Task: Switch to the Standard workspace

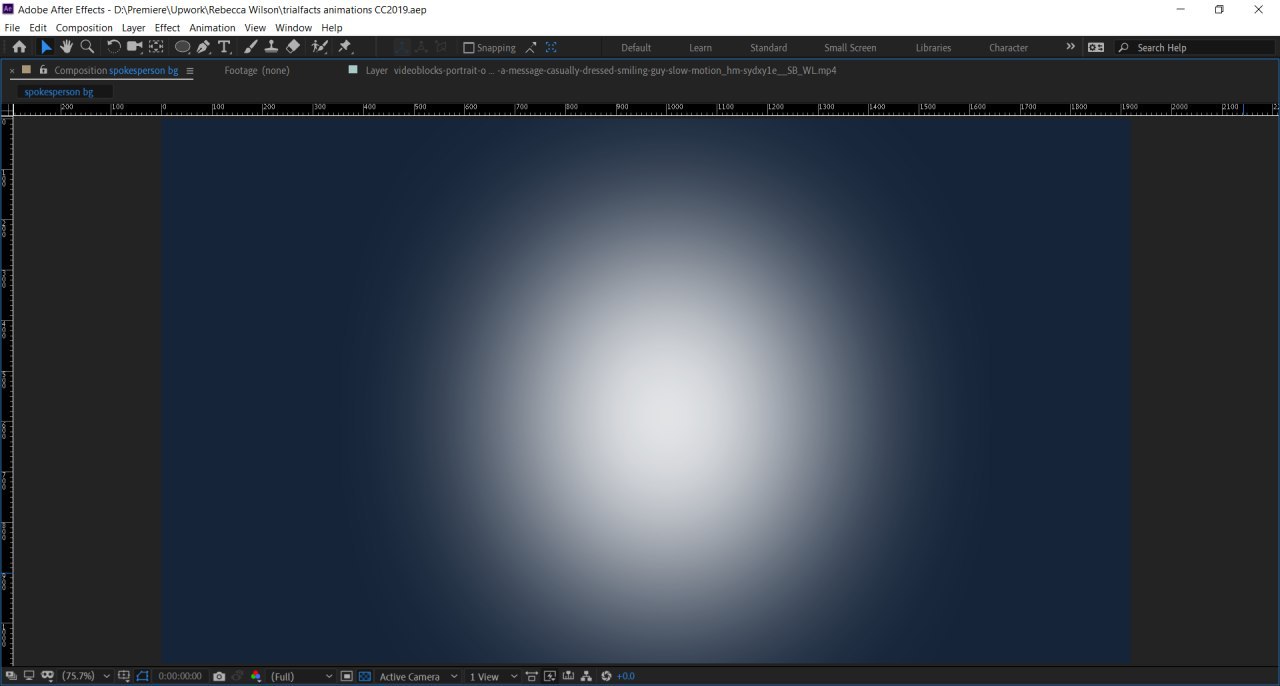Action: coord(768,48)
